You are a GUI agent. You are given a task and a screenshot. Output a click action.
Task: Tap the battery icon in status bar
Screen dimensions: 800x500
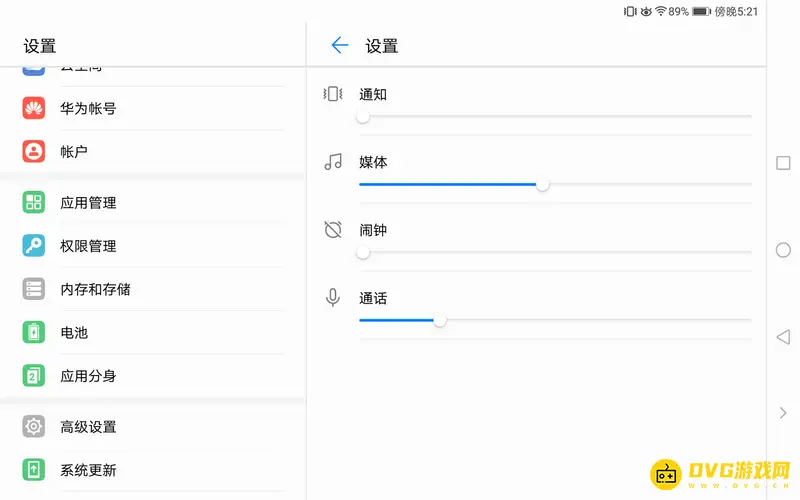[702, 11]
